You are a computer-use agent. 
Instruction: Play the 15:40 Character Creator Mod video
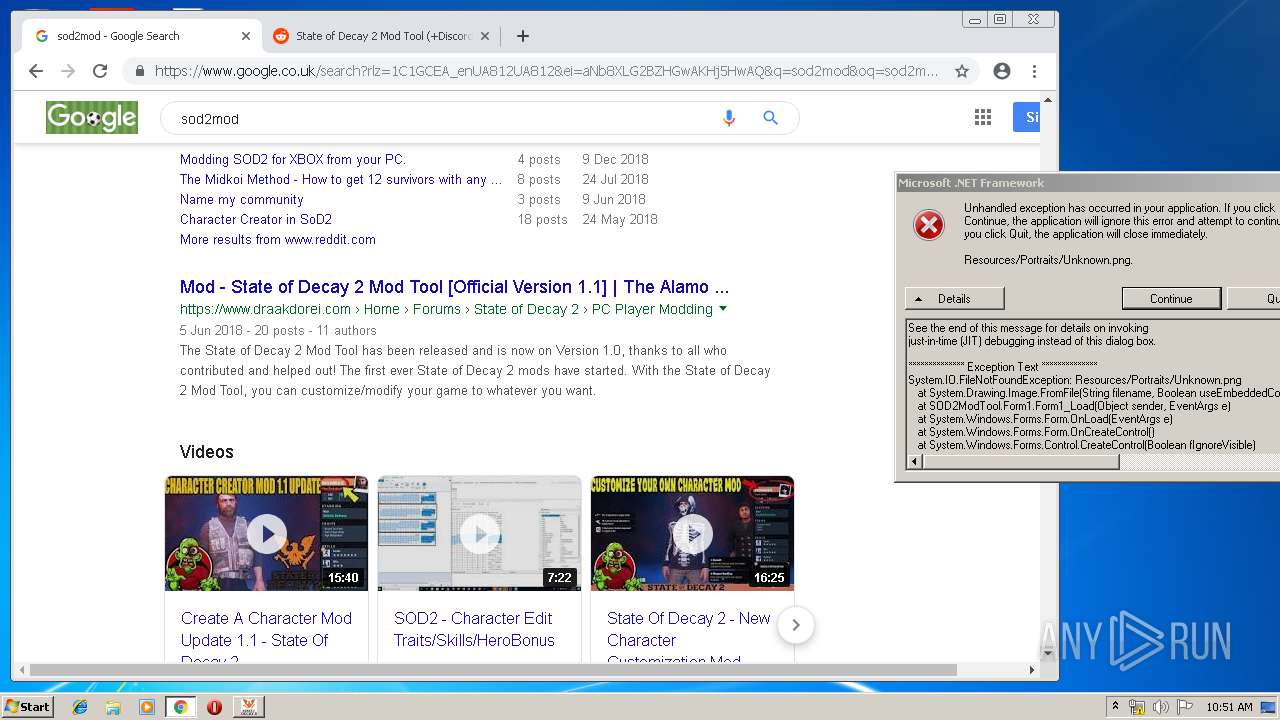point(266,533)
